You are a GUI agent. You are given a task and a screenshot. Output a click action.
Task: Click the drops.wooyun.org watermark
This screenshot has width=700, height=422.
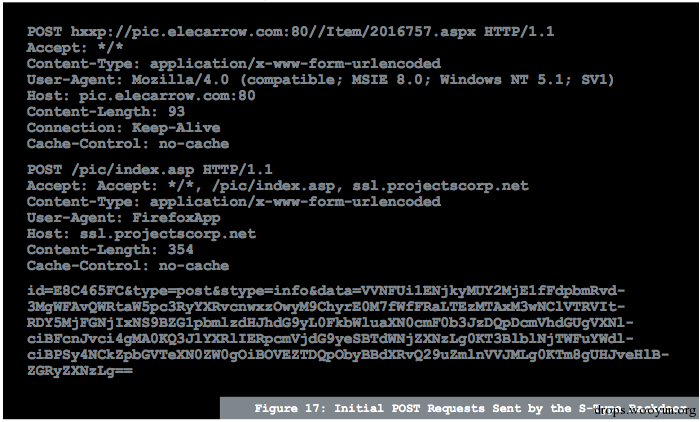click(645, 411)
